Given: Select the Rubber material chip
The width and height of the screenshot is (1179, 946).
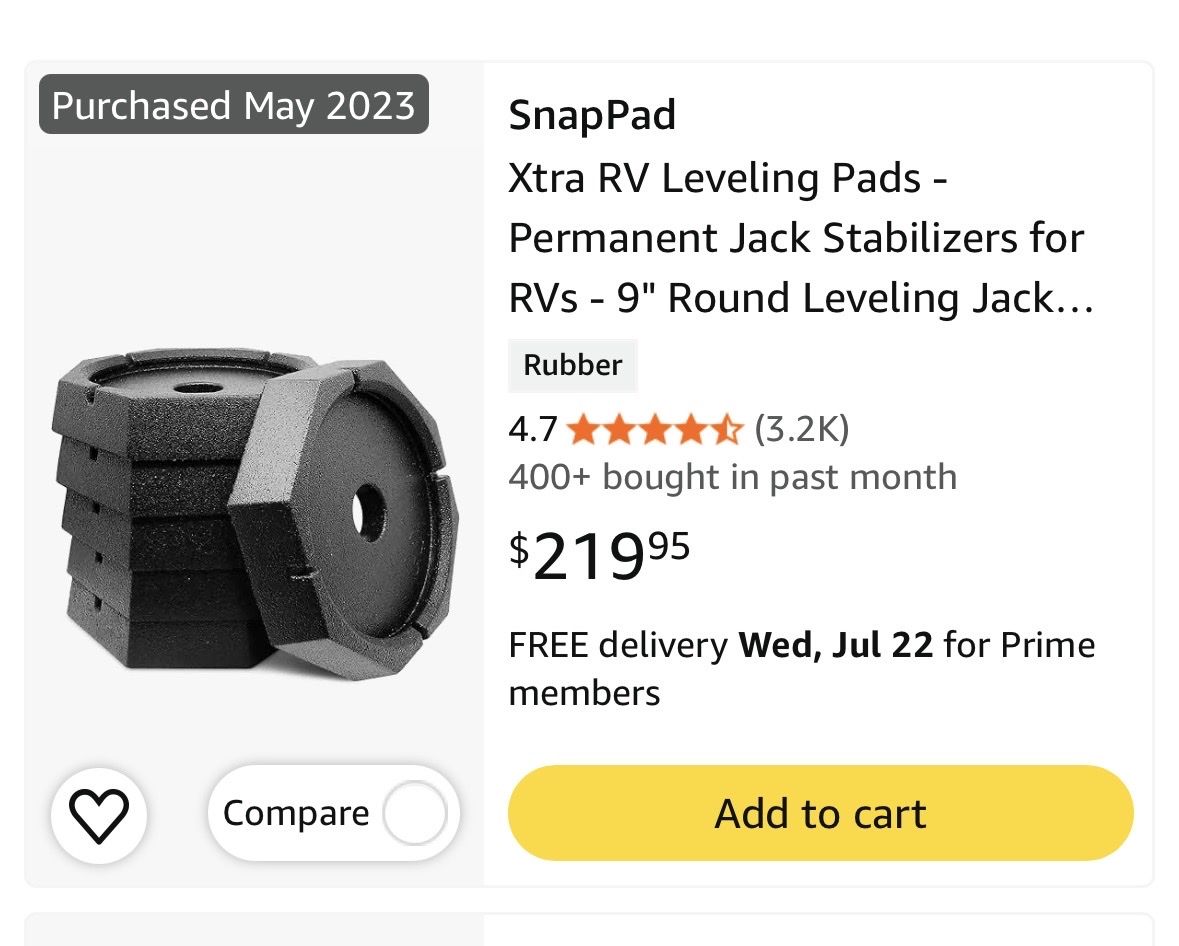Looking at the screenshot, I should coord(572,365).
